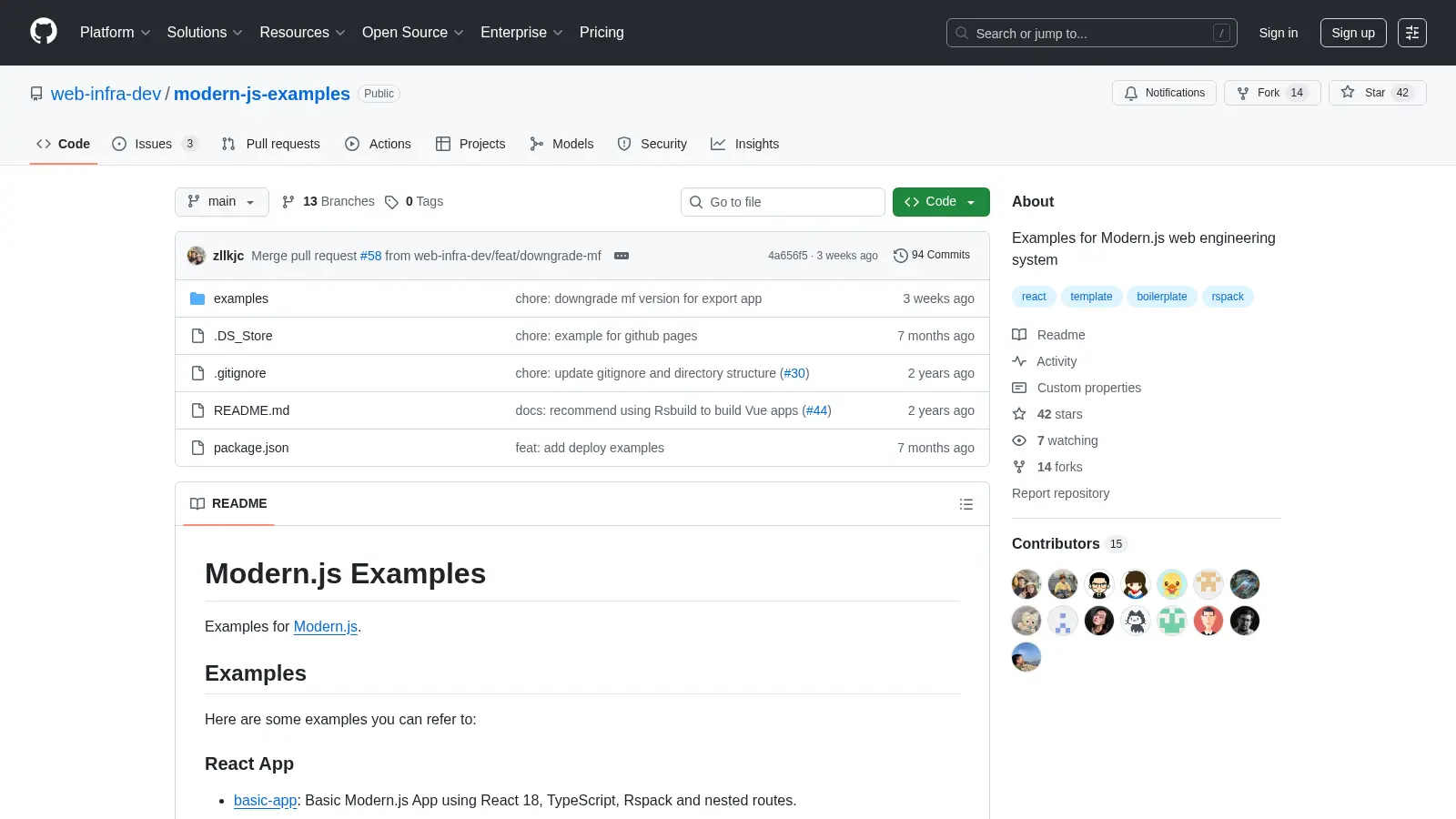Open the 4a656f5 commit hash
The width and height of the screenshot is (1456, 819).
787,256
